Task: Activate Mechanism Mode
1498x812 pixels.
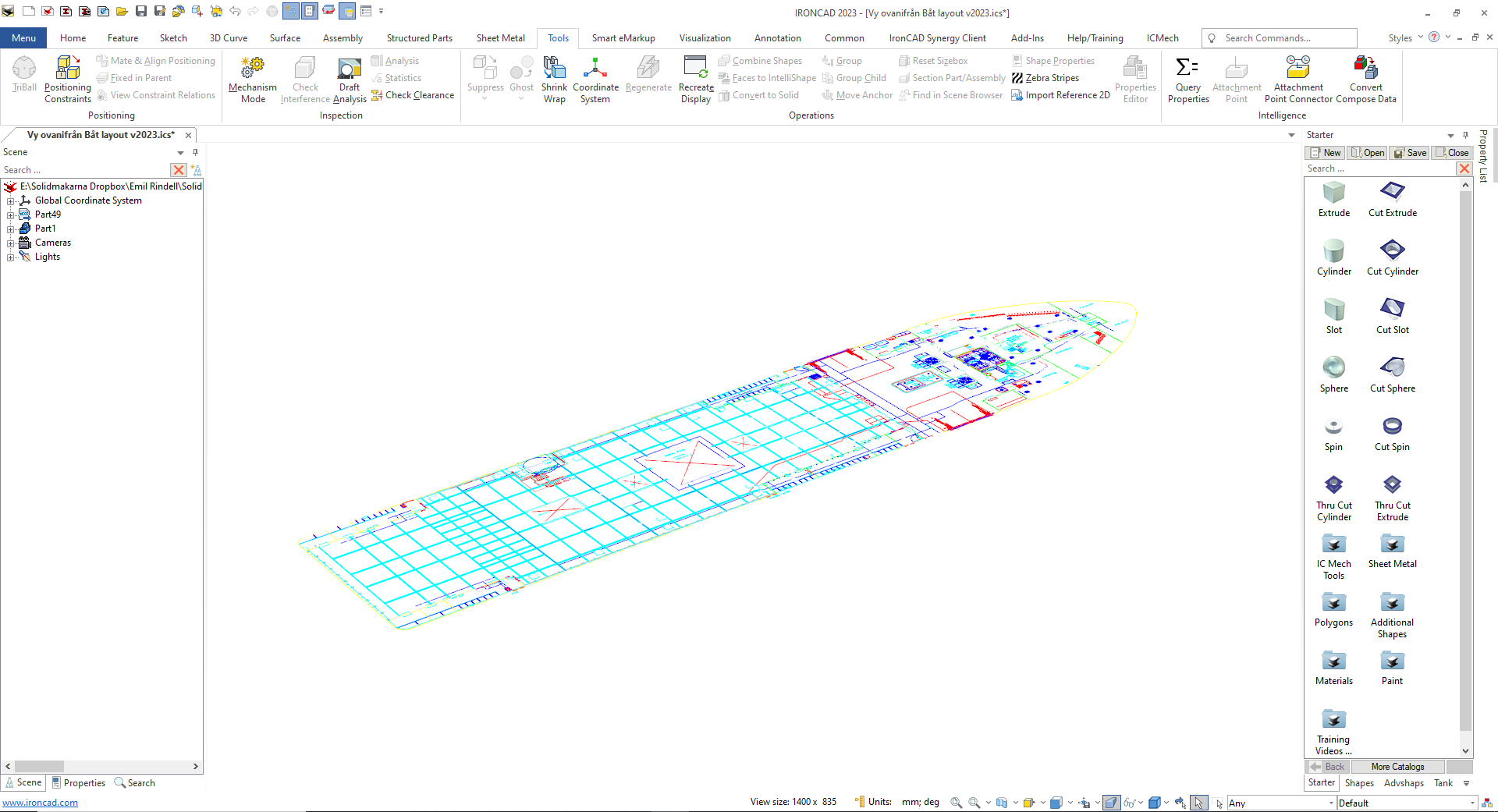Action: 253,80
